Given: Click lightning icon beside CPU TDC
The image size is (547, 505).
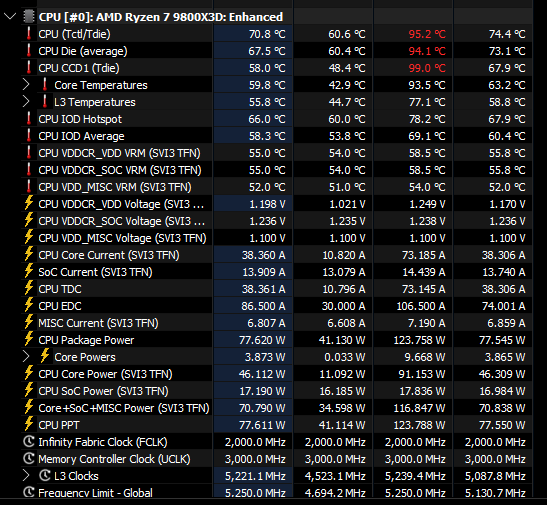Looking at the screenshot, I should point(29,288).
